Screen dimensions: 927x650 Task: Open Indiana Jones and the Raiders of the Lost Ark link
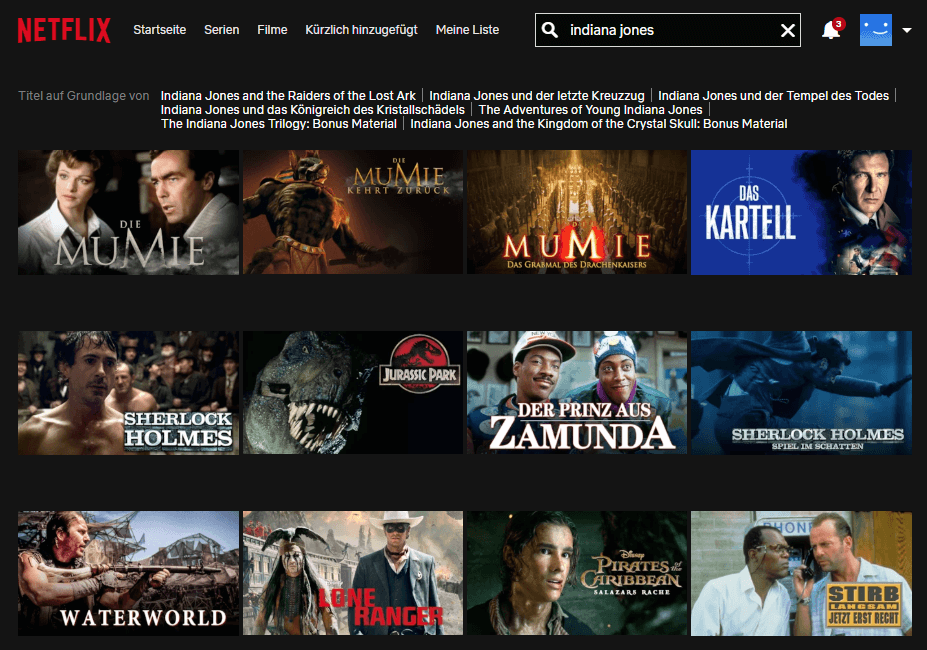288,95
